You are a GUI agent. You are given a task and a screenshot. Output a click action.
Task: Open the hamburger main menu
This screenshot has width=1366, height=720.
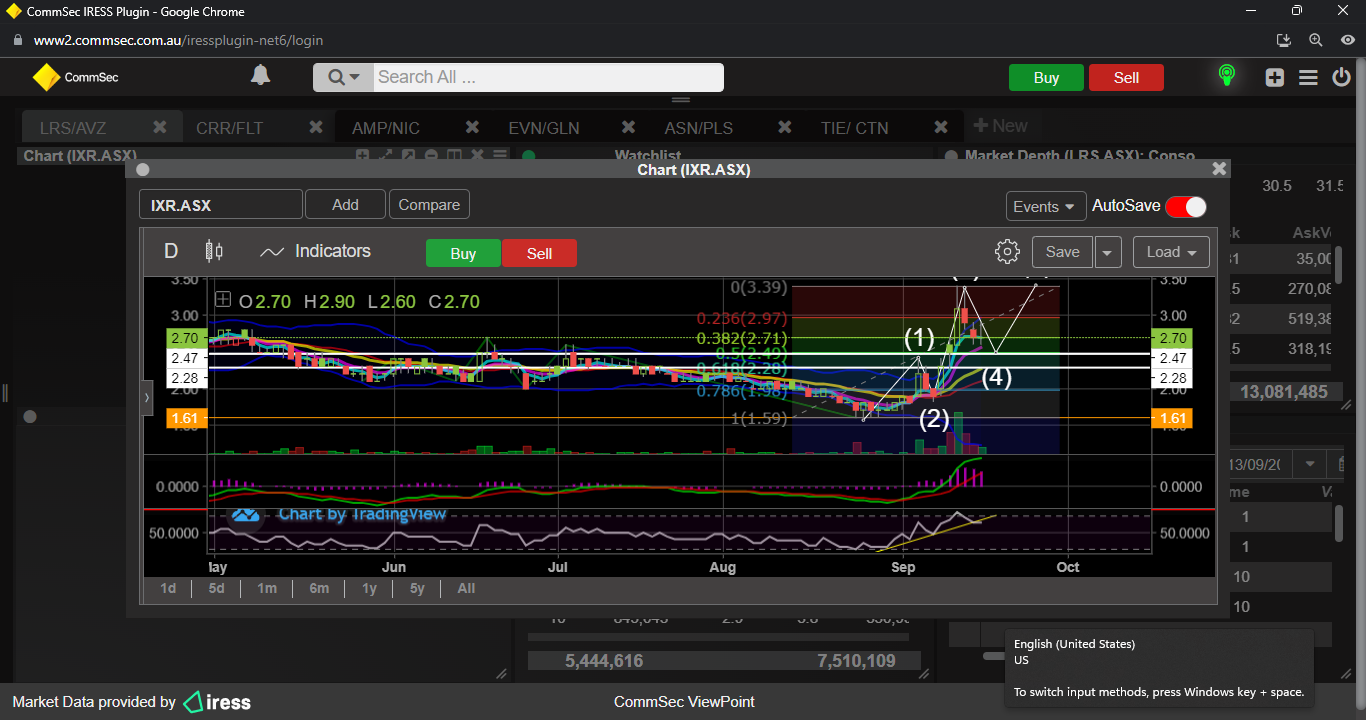tap(1308, 77)
